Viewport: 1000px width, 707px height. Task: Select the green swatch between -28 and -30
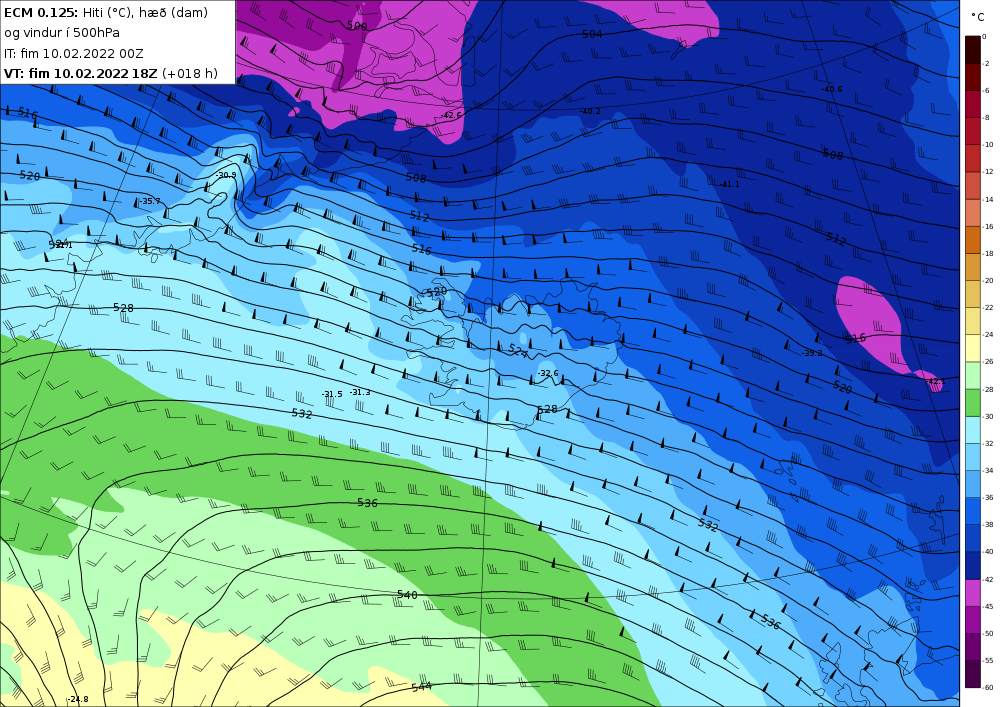(x=973, y=403)
